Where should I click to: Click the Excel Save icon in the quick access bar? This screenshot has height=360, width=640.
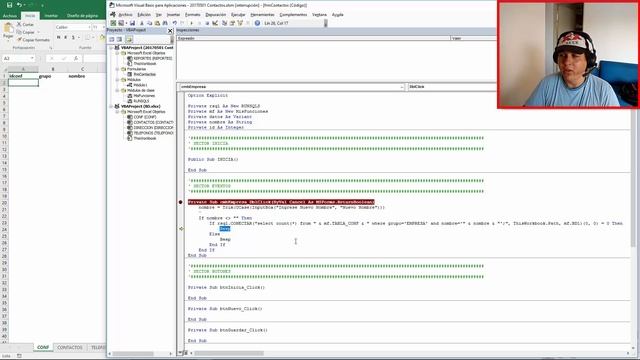pyautogui.click(x=9, y=5)
